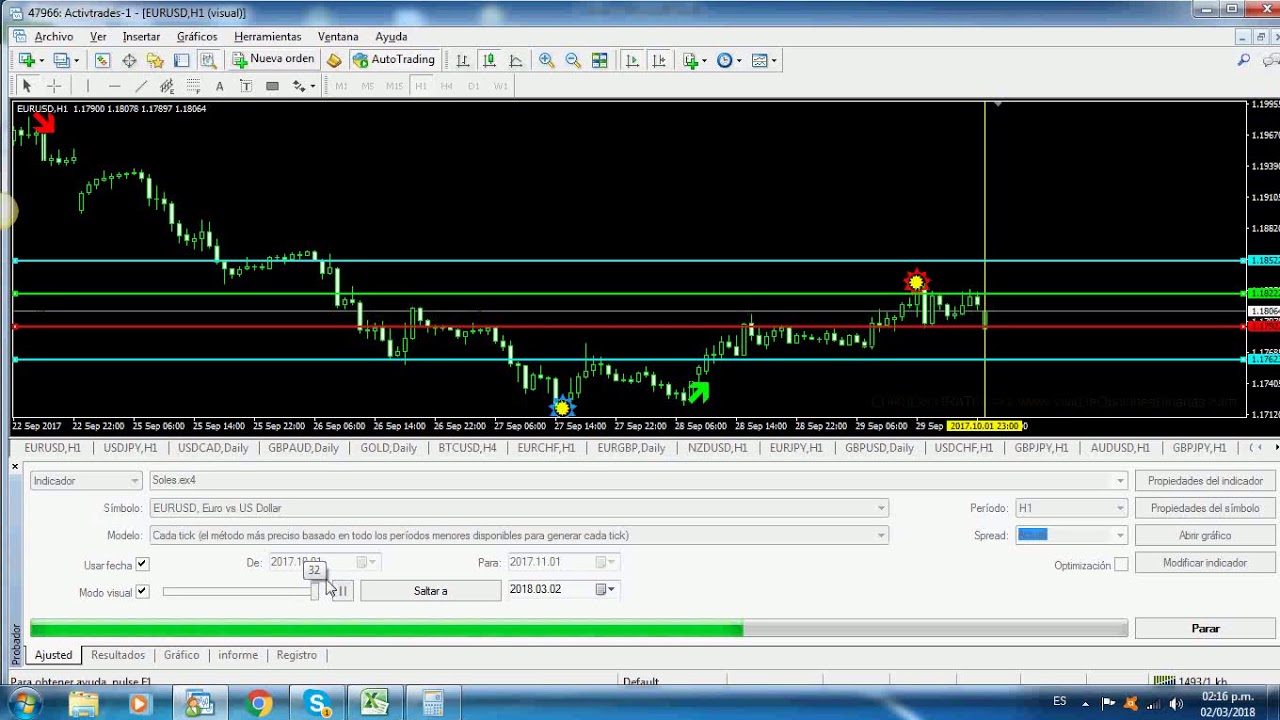
Task: Toggle auto scroll chart icon
Action: 632,60
